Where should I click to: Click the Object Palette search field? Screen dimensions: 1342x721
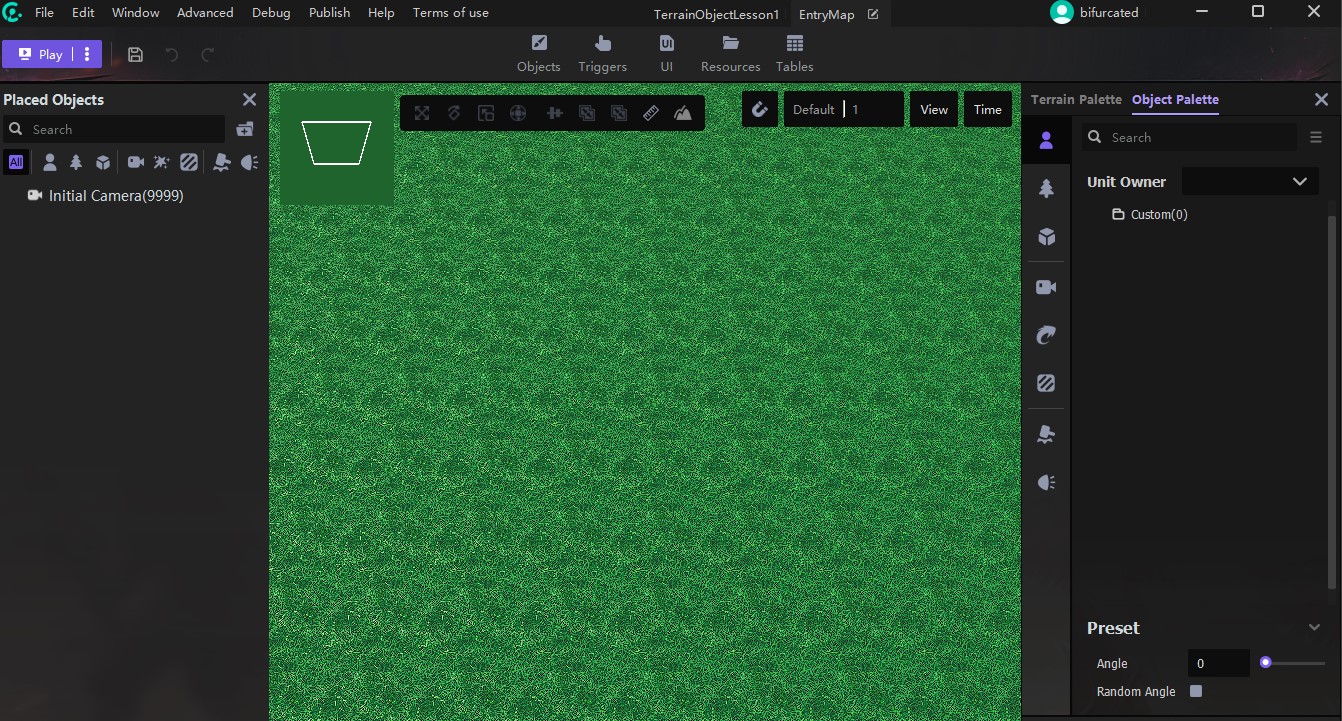pyautogui.click(x=1189, y=137)
